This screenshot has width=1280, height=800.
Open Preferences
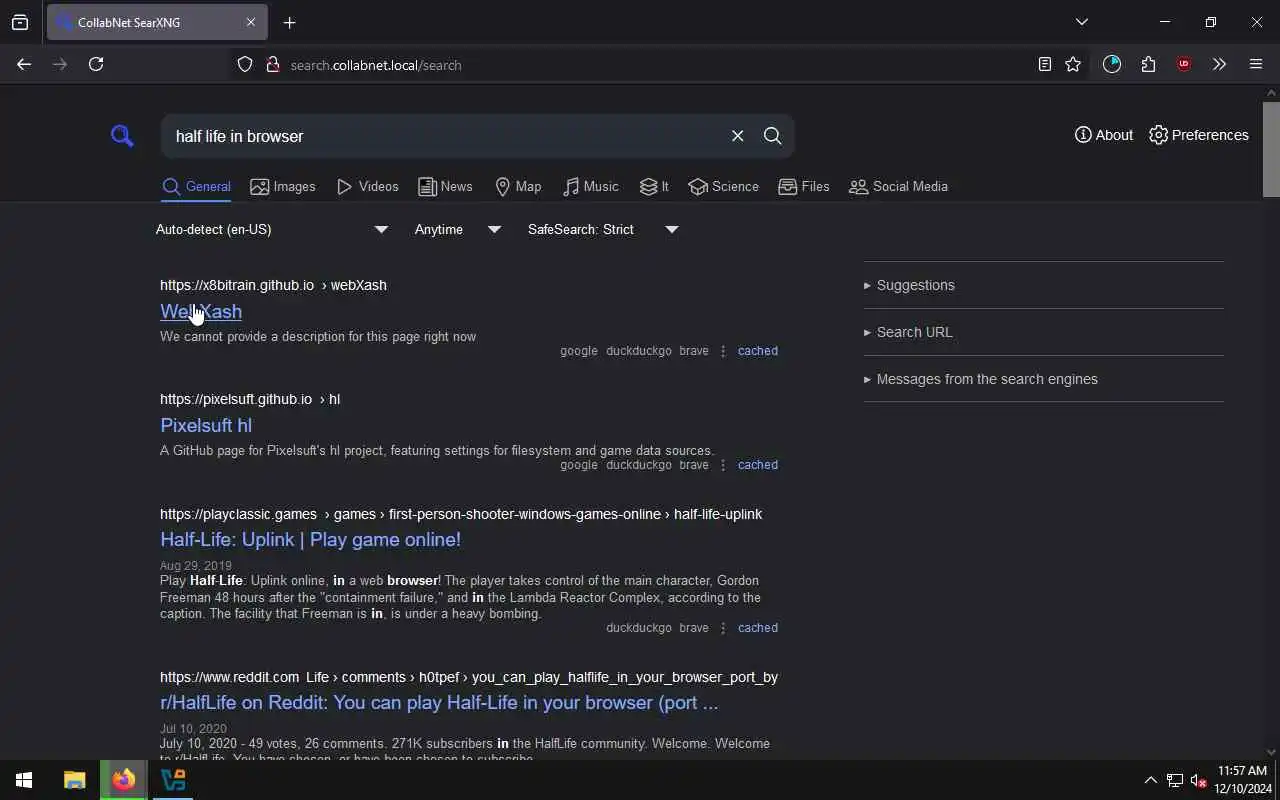click(x=1199, y=135)
